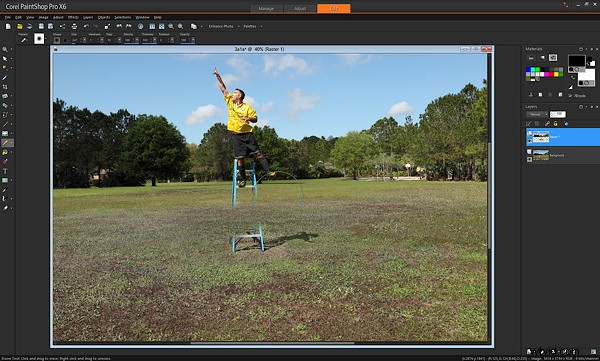The height and width of the screenshot is (361, 600).
Task: Select the Pen tool near toolbar bottom
Action: click(x=5, y=189)
